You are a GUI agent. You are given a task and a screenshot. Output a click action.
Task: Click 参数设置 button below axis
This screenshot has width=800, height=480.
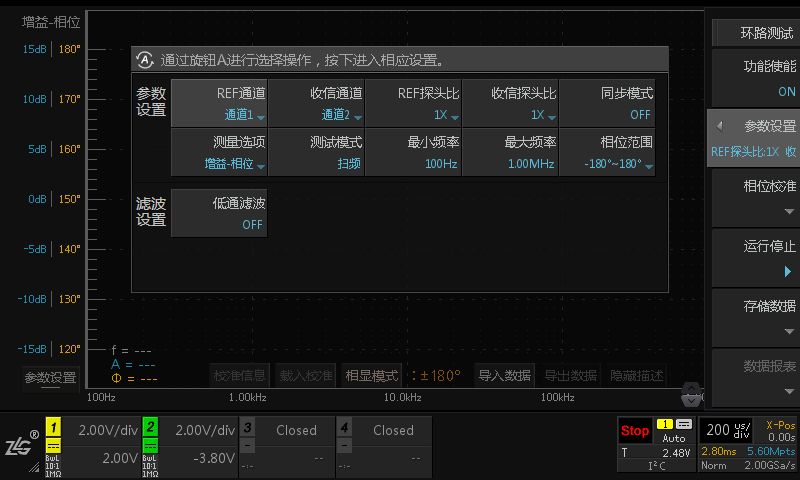pyautogui.click(x=51, y=377)
